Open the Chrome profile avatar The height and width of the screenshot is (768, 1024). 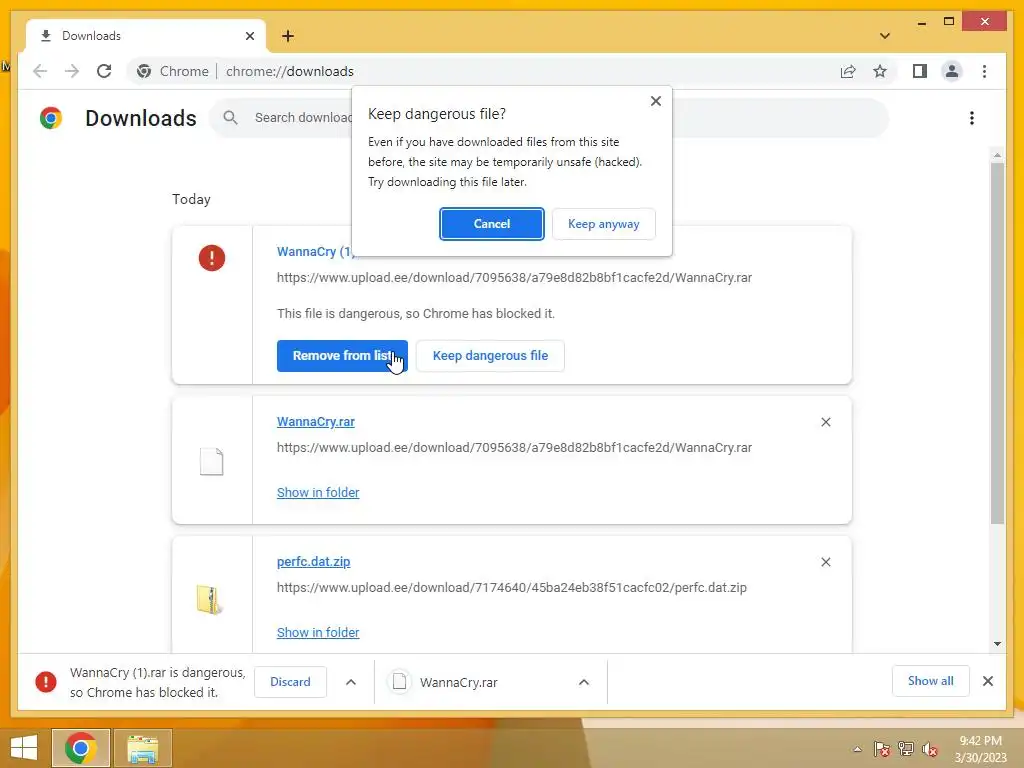coord(952,71)
